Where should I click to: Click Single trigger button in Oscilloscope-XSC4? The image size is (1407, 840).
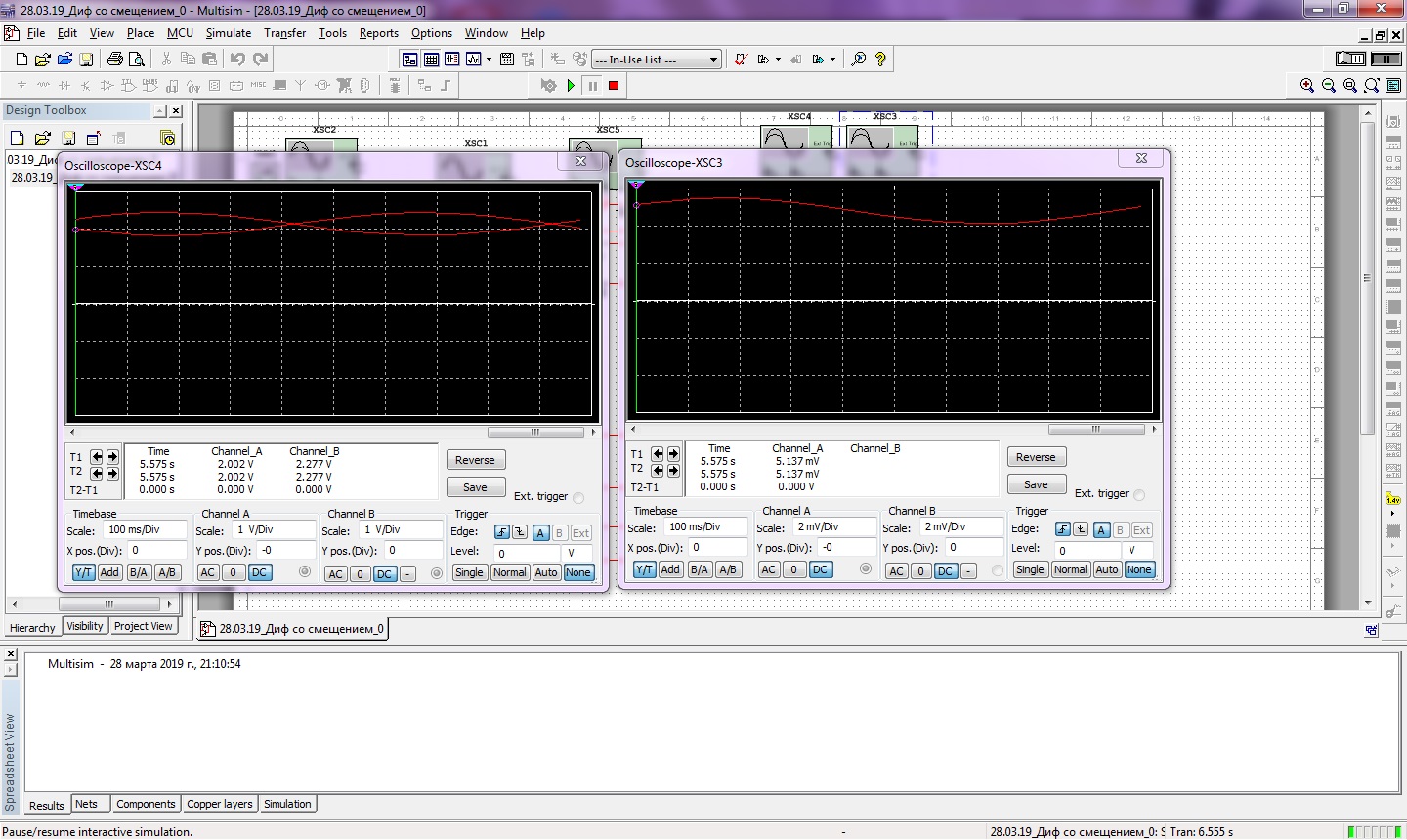point(469,573)
